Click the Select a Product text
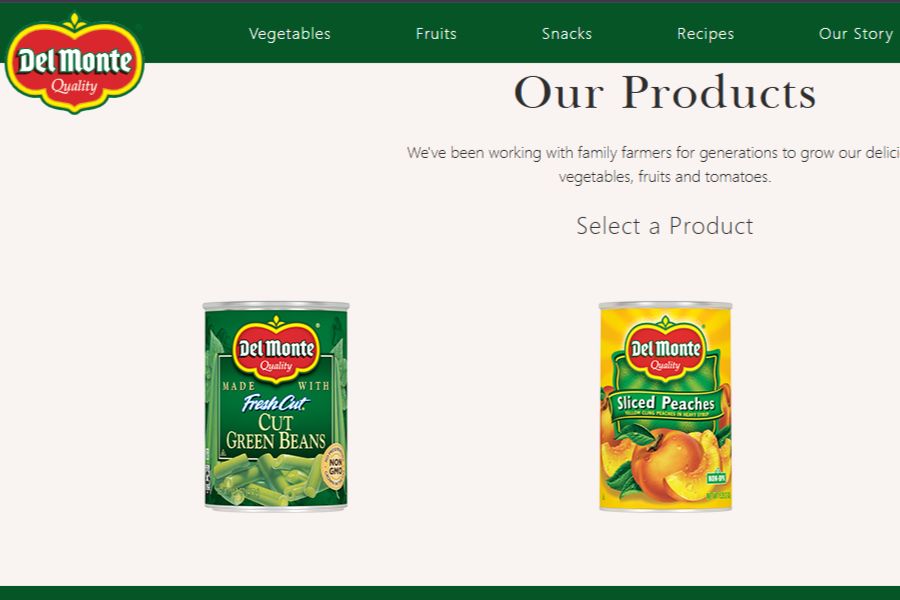This screenshot has height=600, width=900. [665, 226]
